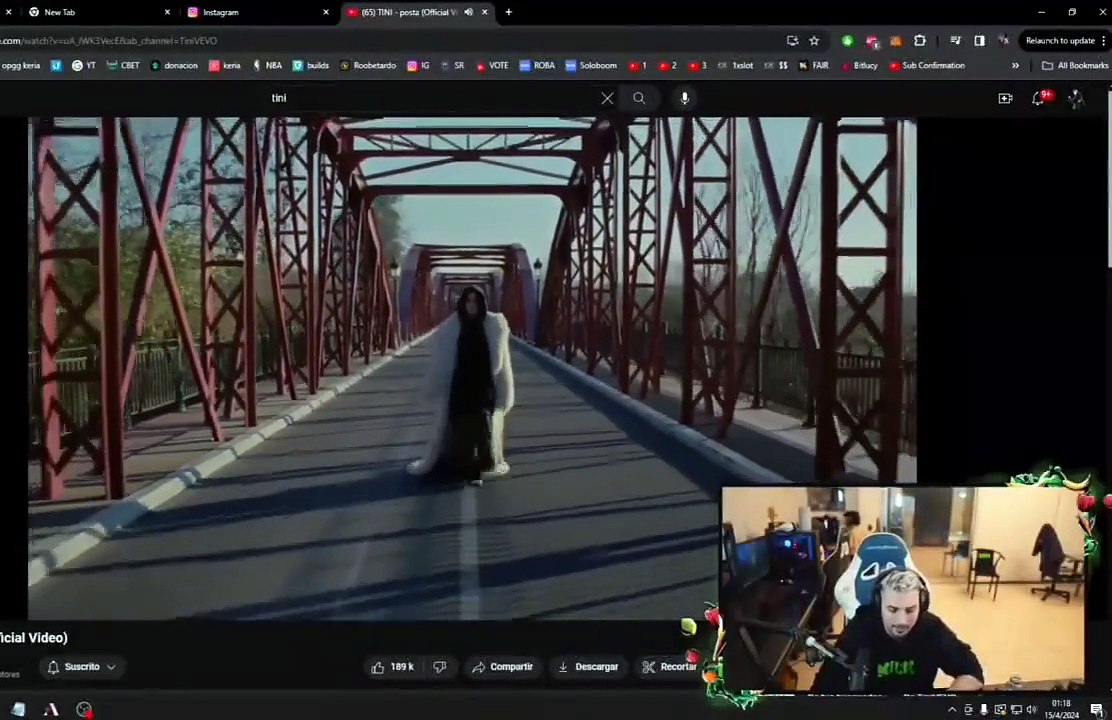Open the green circle browser extension
The image size is (1112, 720).
[x=847, y=41]
